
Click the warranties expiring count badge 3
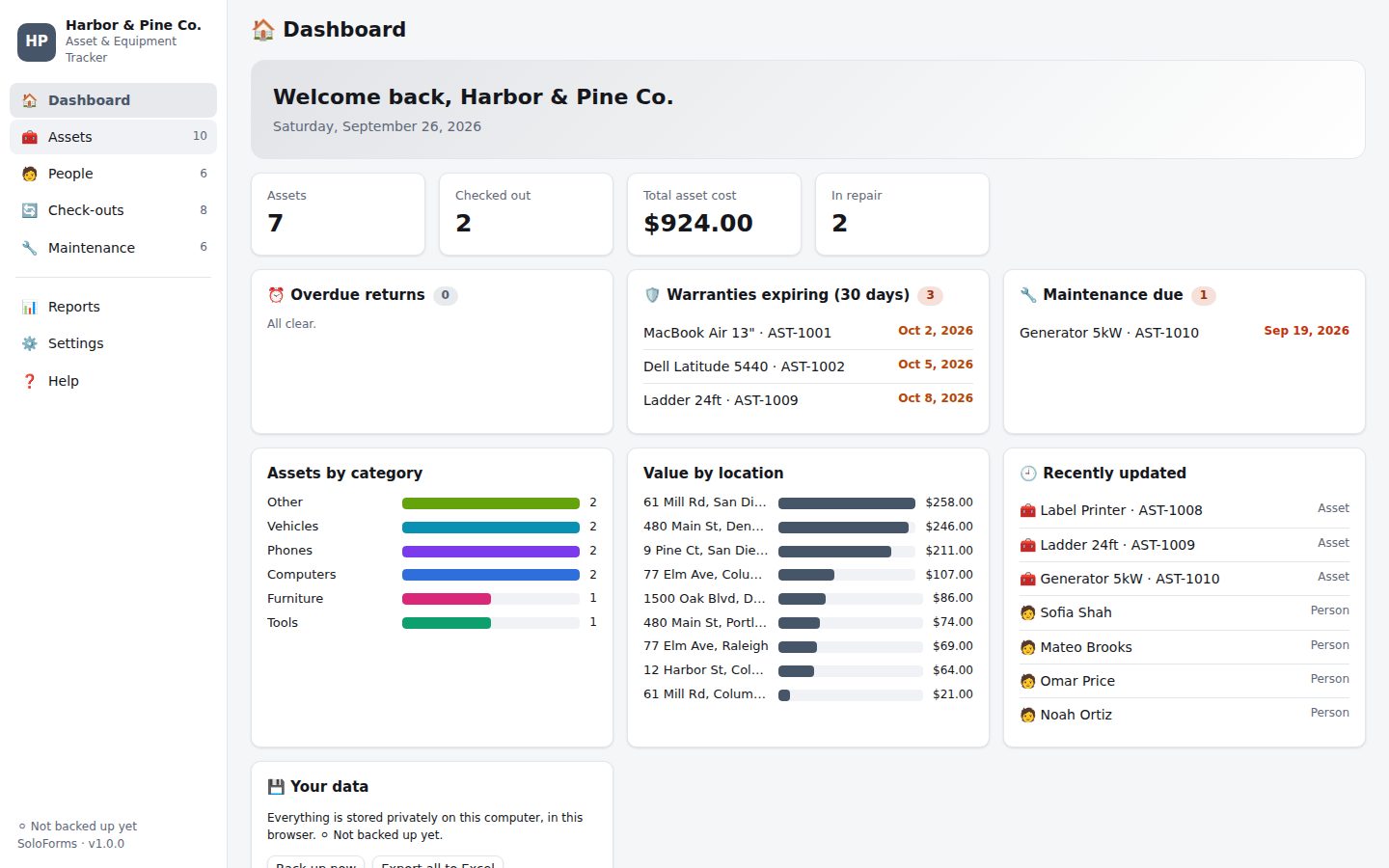[x=930, y=295]
